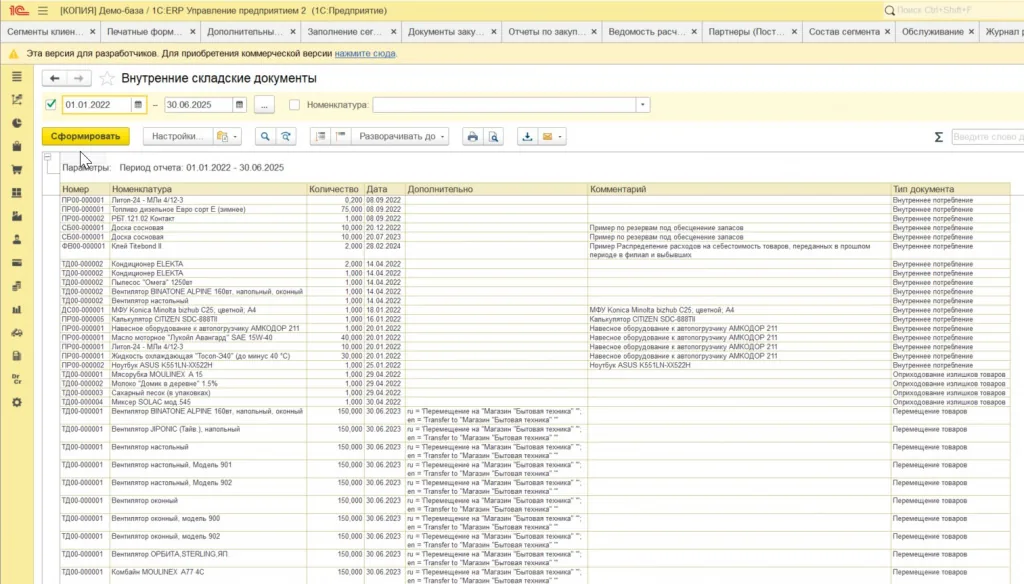1024x584 pixels.
Task: Open the report variants dropdown next to Настройки
Action: click(x=227, y=137)
